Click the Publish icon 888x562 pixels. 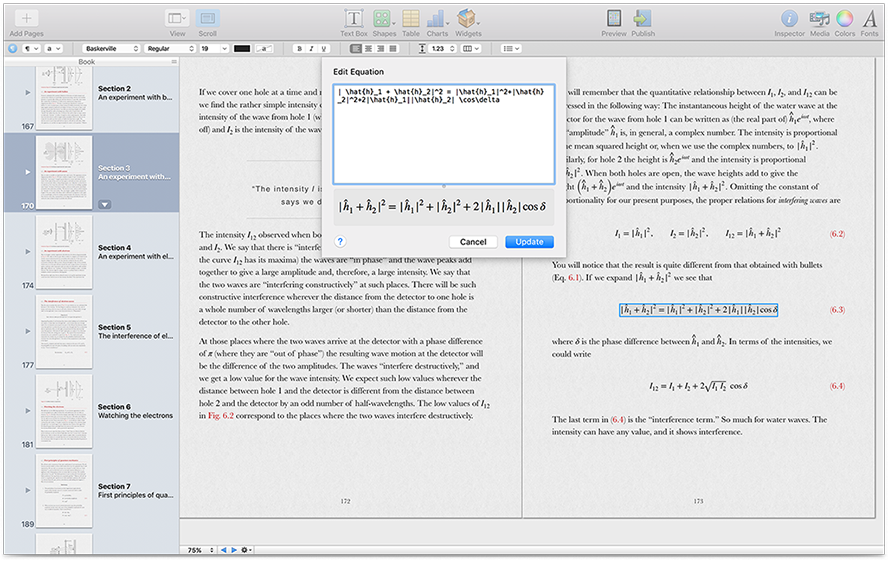[x=642, y=19]
